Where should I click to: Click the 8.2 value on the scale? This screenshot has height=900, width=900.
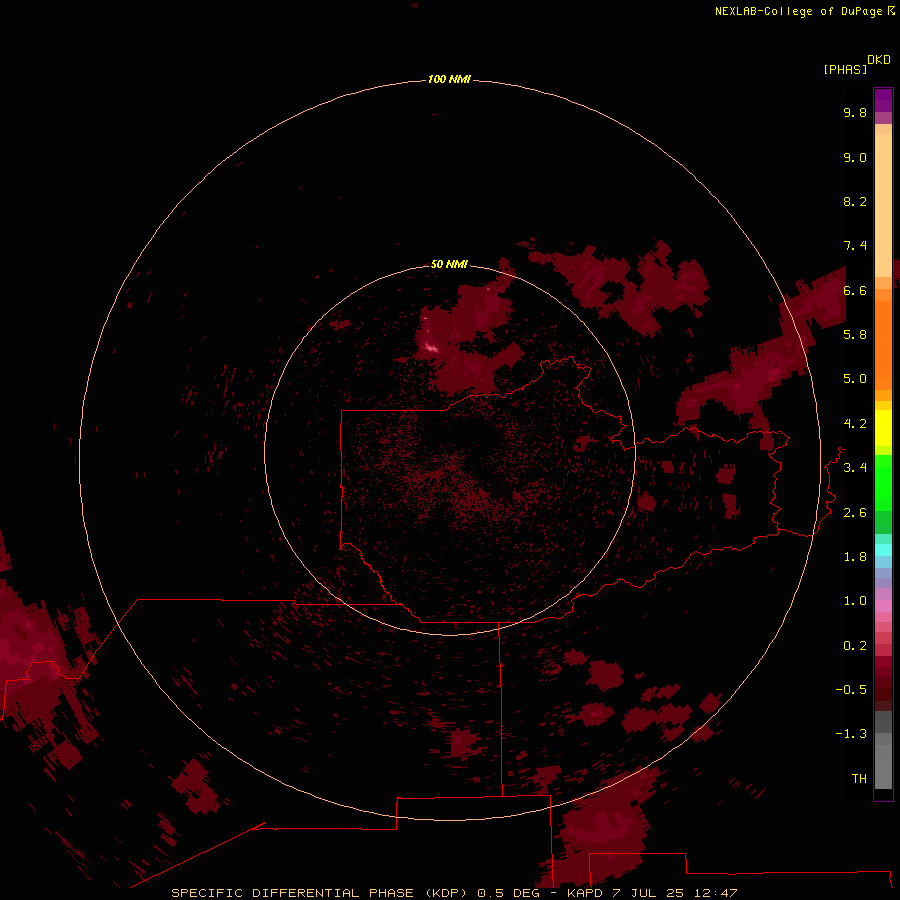855,201
